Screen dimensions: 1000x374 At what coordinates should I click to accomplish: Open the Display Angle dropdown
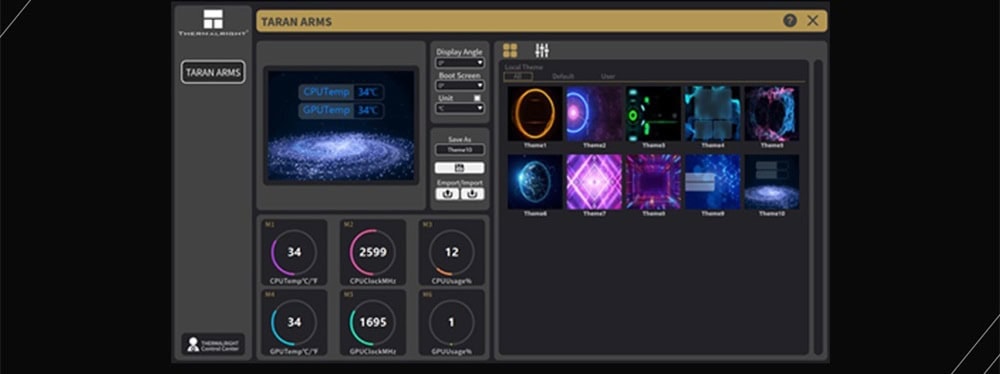[x=460, y=63]
